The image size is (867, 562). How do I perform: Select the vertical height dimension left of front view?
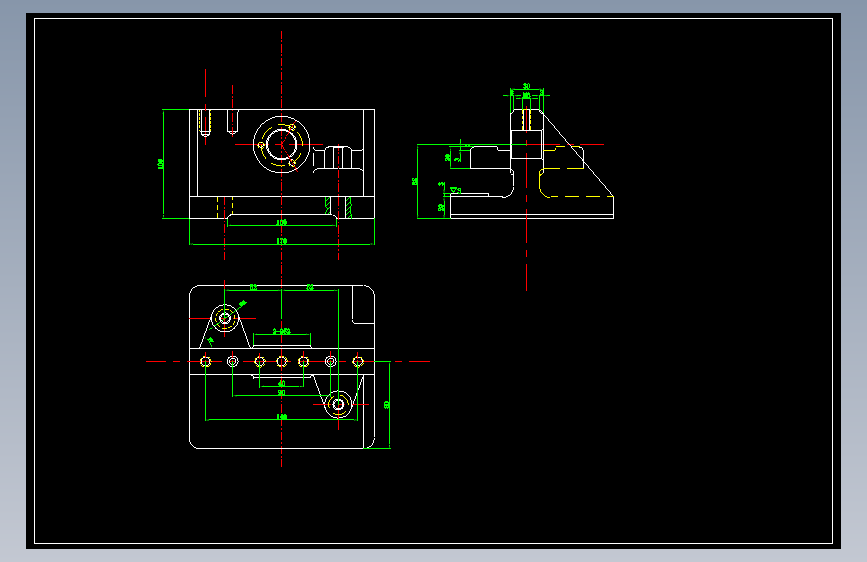tap(161, 164)
